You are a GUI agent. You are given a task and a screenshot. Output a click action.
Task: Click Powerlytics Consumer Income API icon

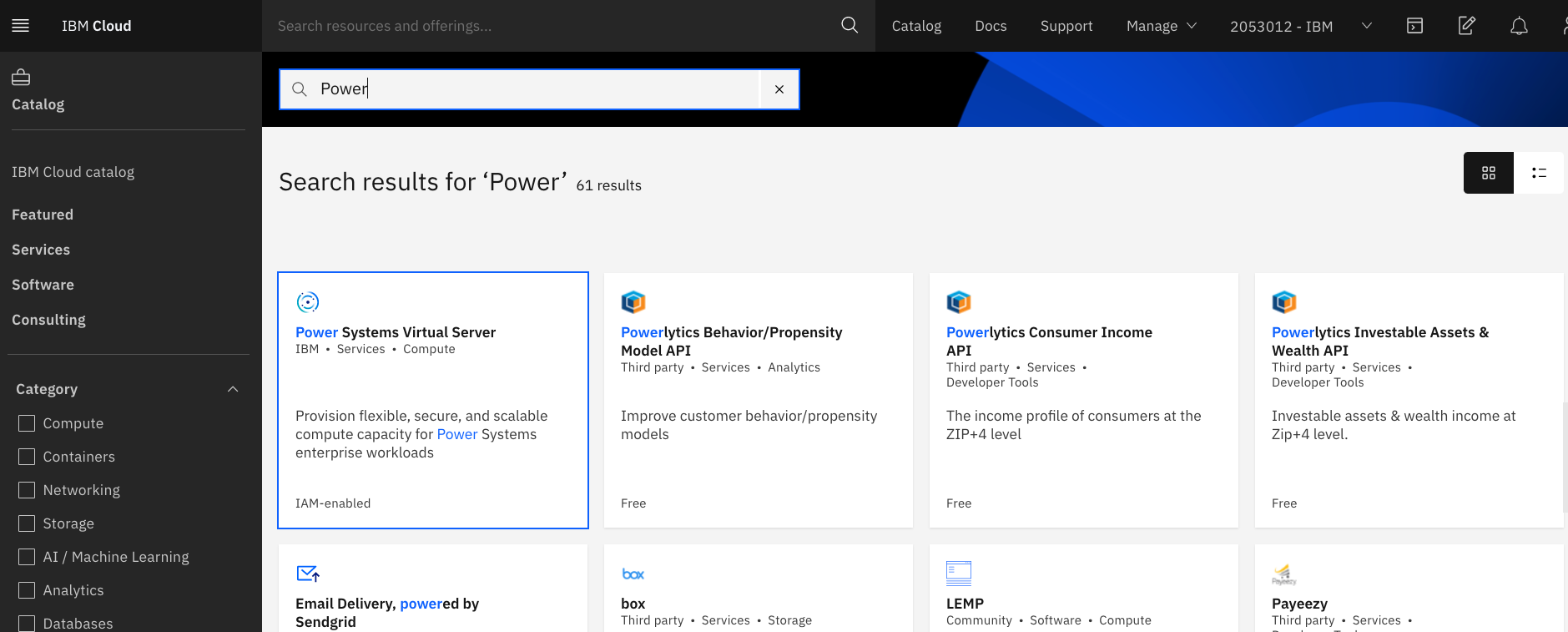[x=959, y=302]
